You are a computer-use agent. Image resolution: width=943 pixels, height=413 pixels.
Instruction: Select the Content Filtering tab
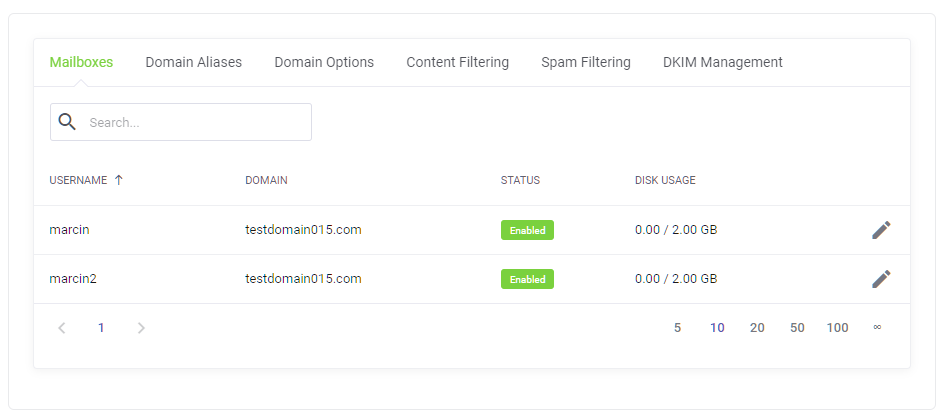[457, 62]
